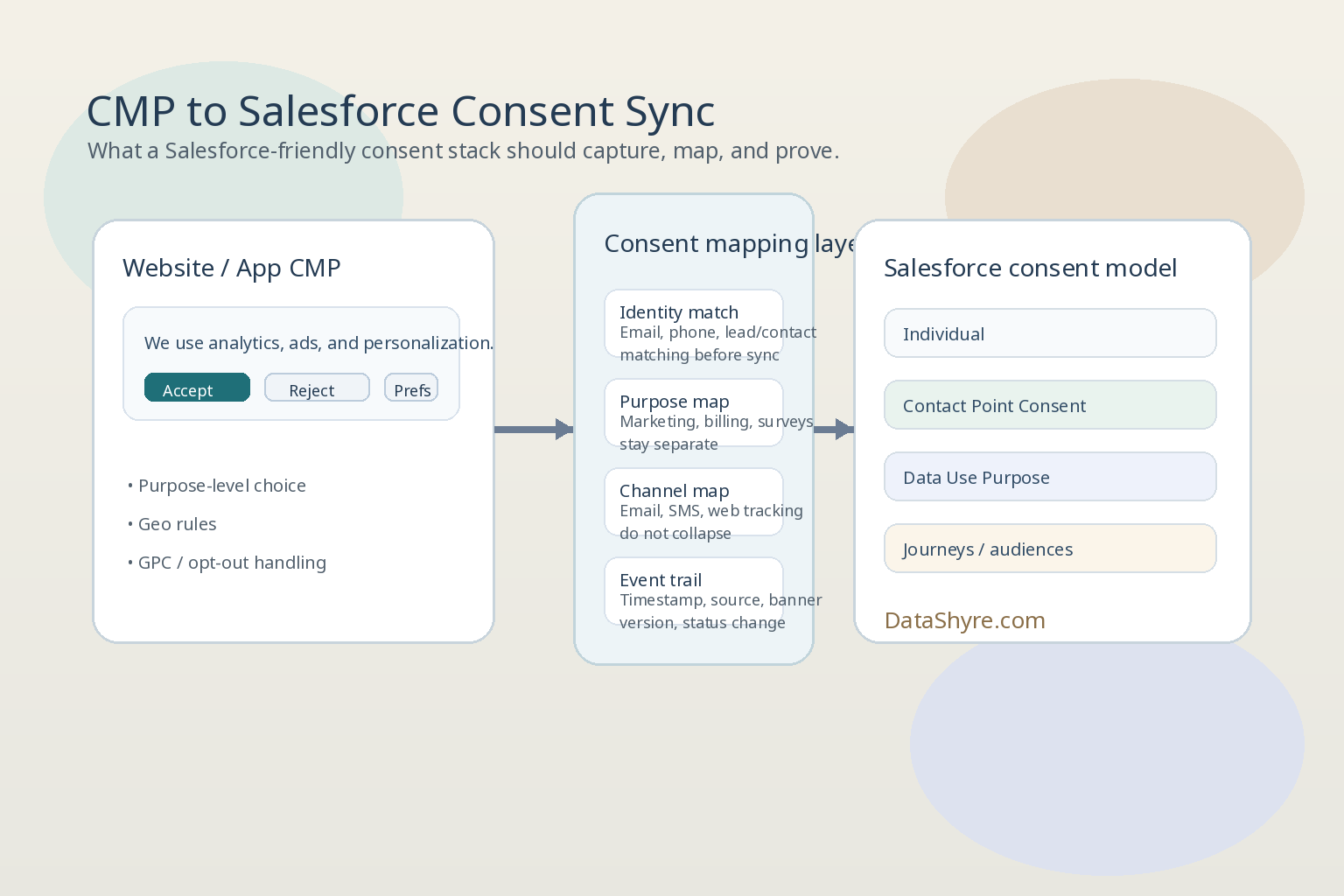Click the 'Geo rules' bullet text

coord(177,524)
